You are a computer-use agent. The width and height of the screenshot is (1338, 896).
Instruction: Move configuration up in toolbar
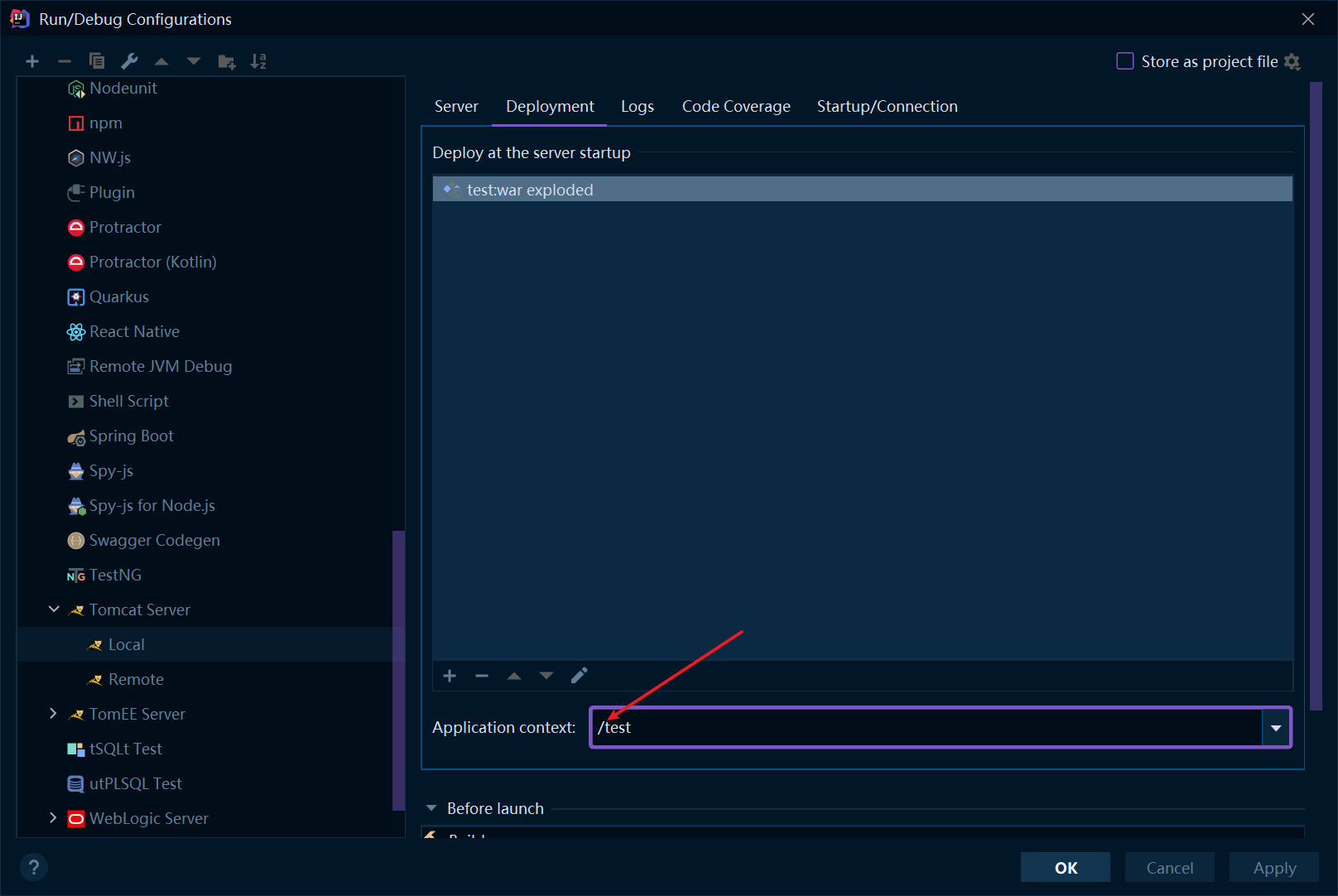(161, 61)
